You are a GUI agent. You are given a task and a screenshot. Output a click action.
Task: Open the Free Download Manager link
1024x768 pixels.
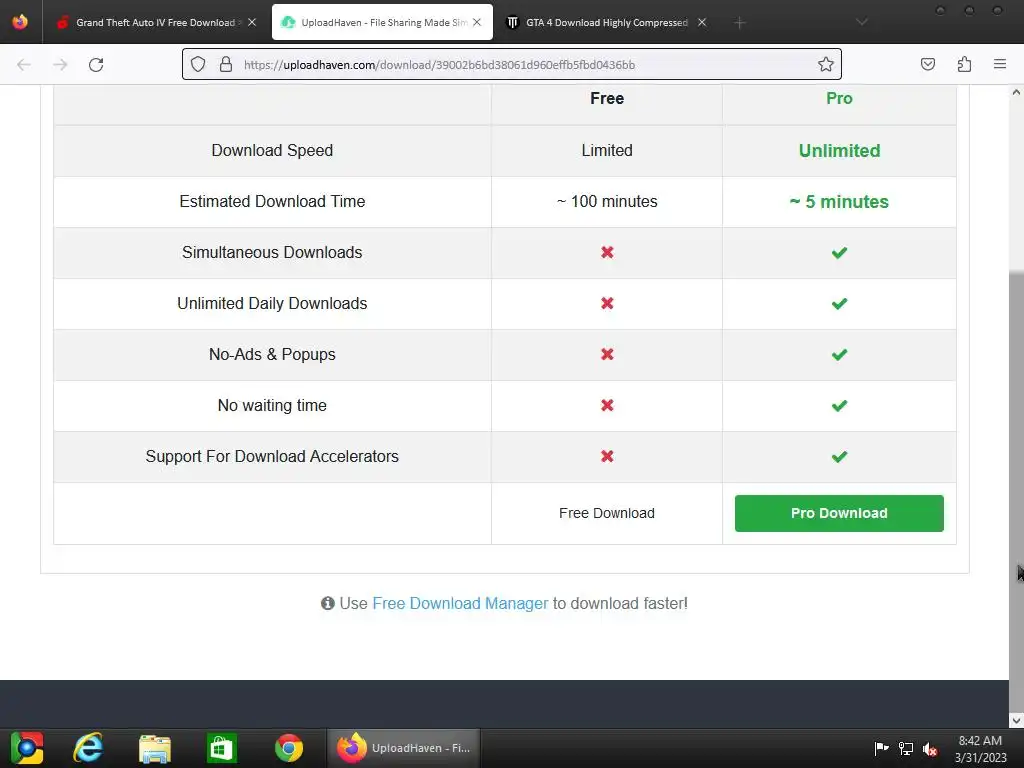[x=460, y=603]
